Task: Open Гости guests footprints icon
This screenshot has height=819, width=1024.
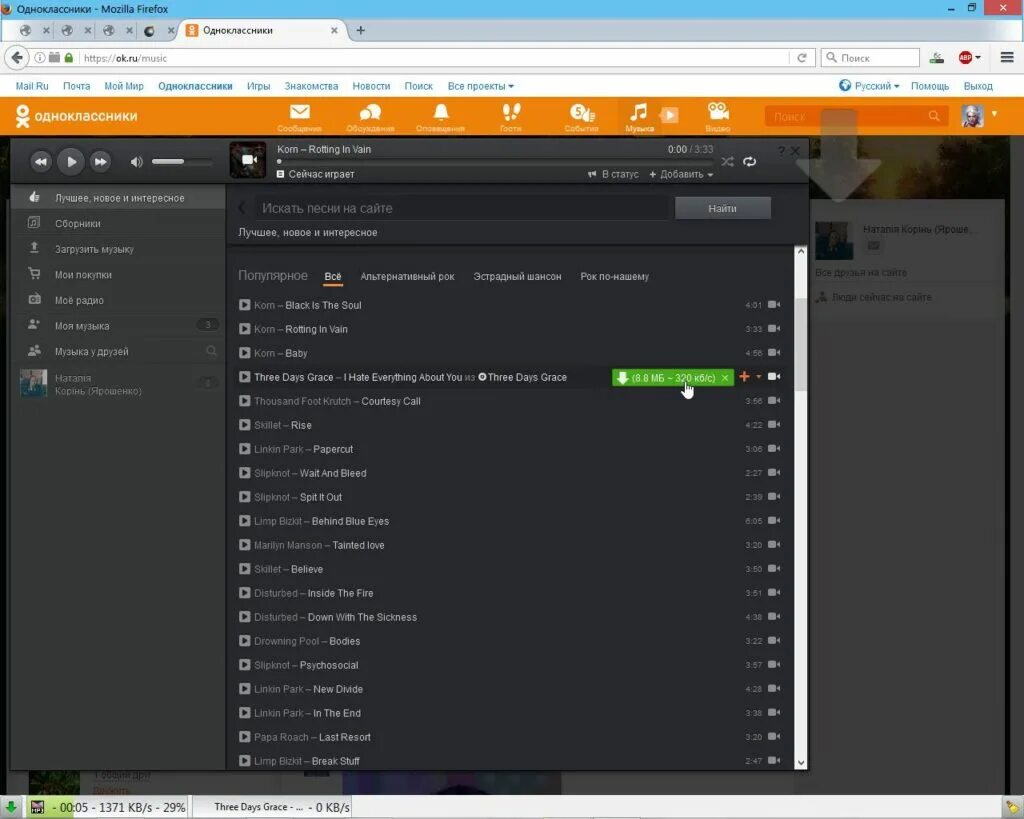Action: (511, 117)
